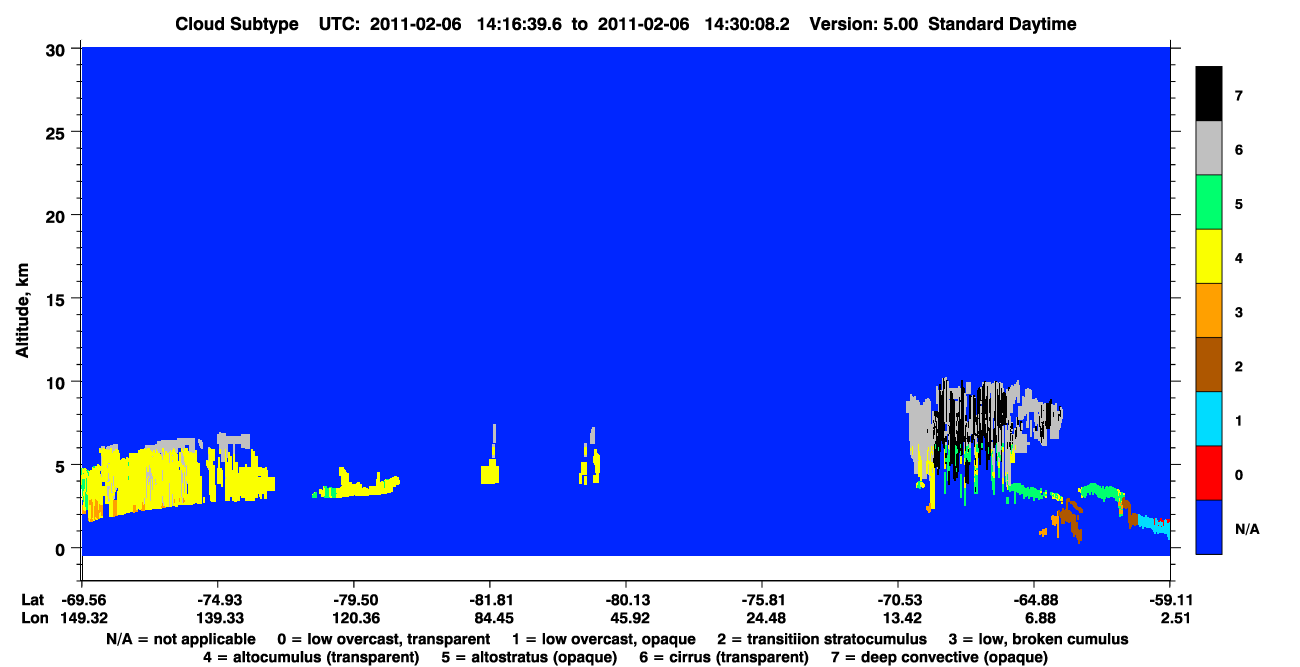Click the start time '14:16:39.6' in title
The width and height of the screenshot is (1300, 667).
pyautogui.click(x=521, y=24)
